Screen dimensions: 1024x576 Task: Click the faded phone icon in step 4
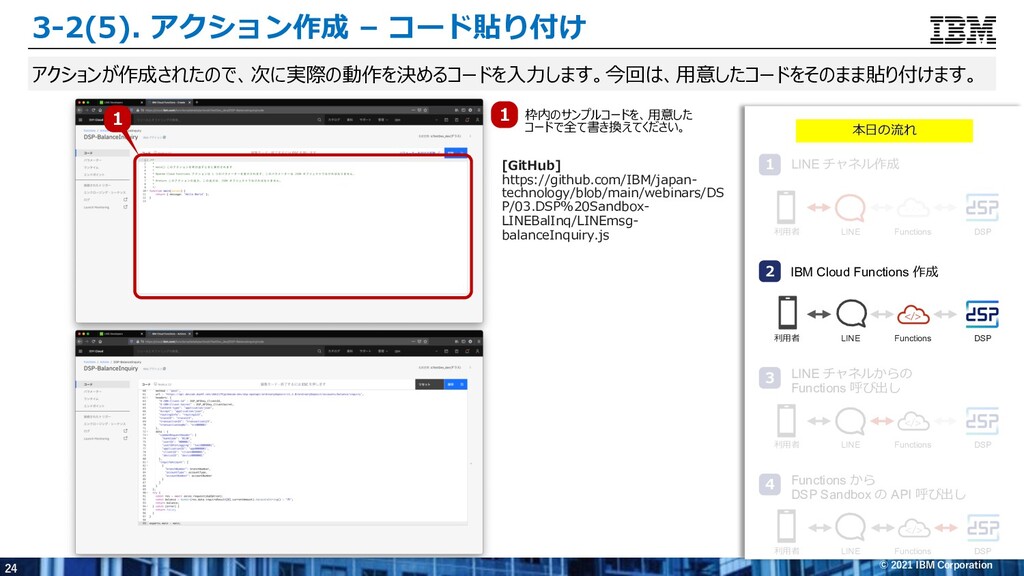point(787,526)
